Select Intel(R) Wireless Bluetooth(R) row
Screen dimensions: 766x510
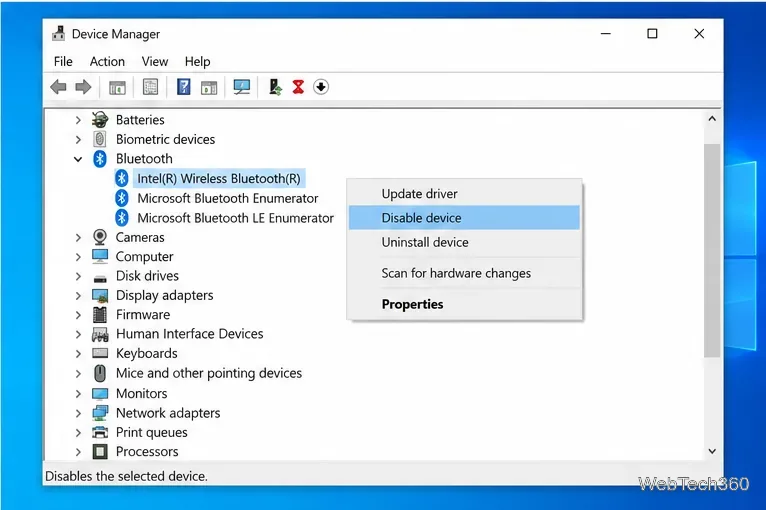[x=219, y=178]
